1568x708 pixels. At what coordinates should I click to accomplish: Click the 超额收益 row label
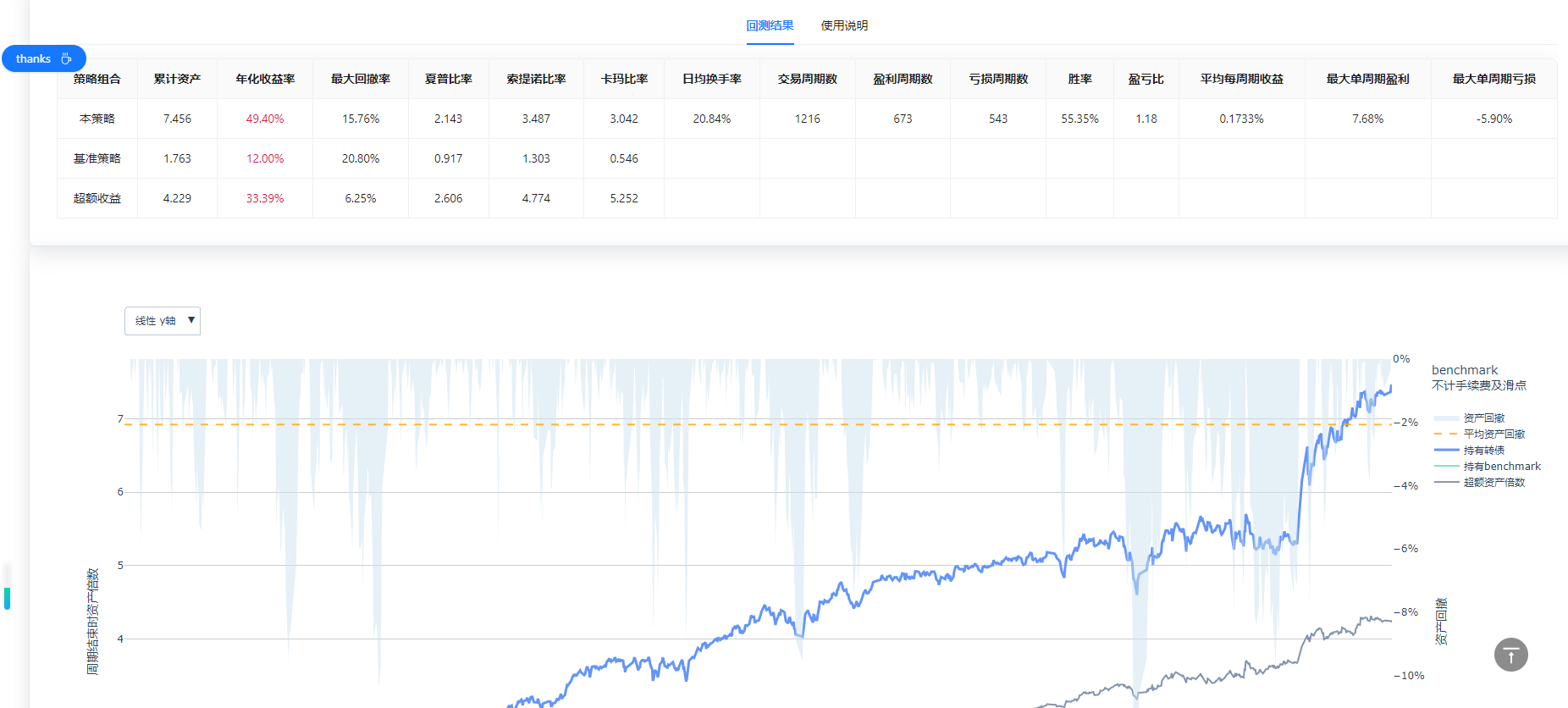(x=97, y=198)
